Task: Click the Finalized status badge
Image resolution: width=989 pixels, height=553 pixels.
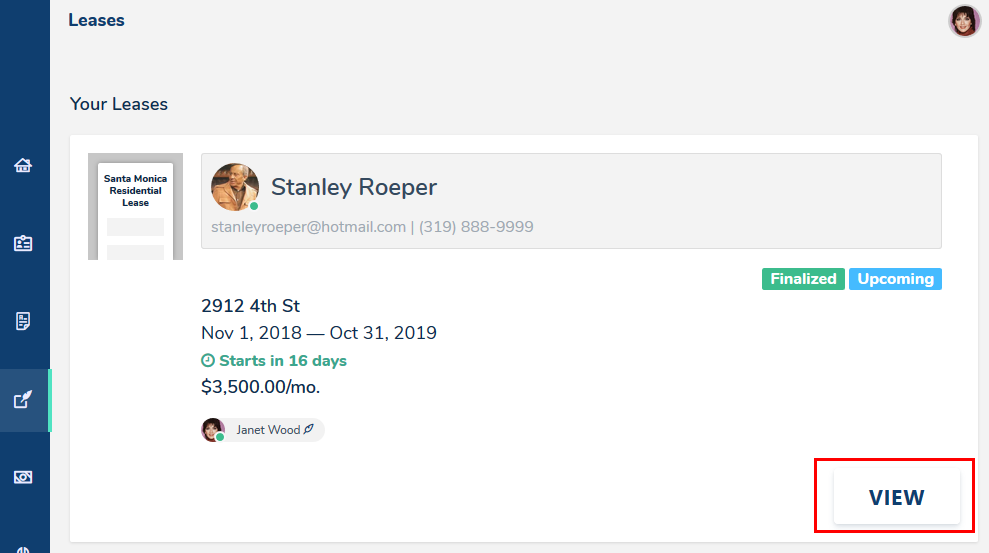Action: click(803, 279)
